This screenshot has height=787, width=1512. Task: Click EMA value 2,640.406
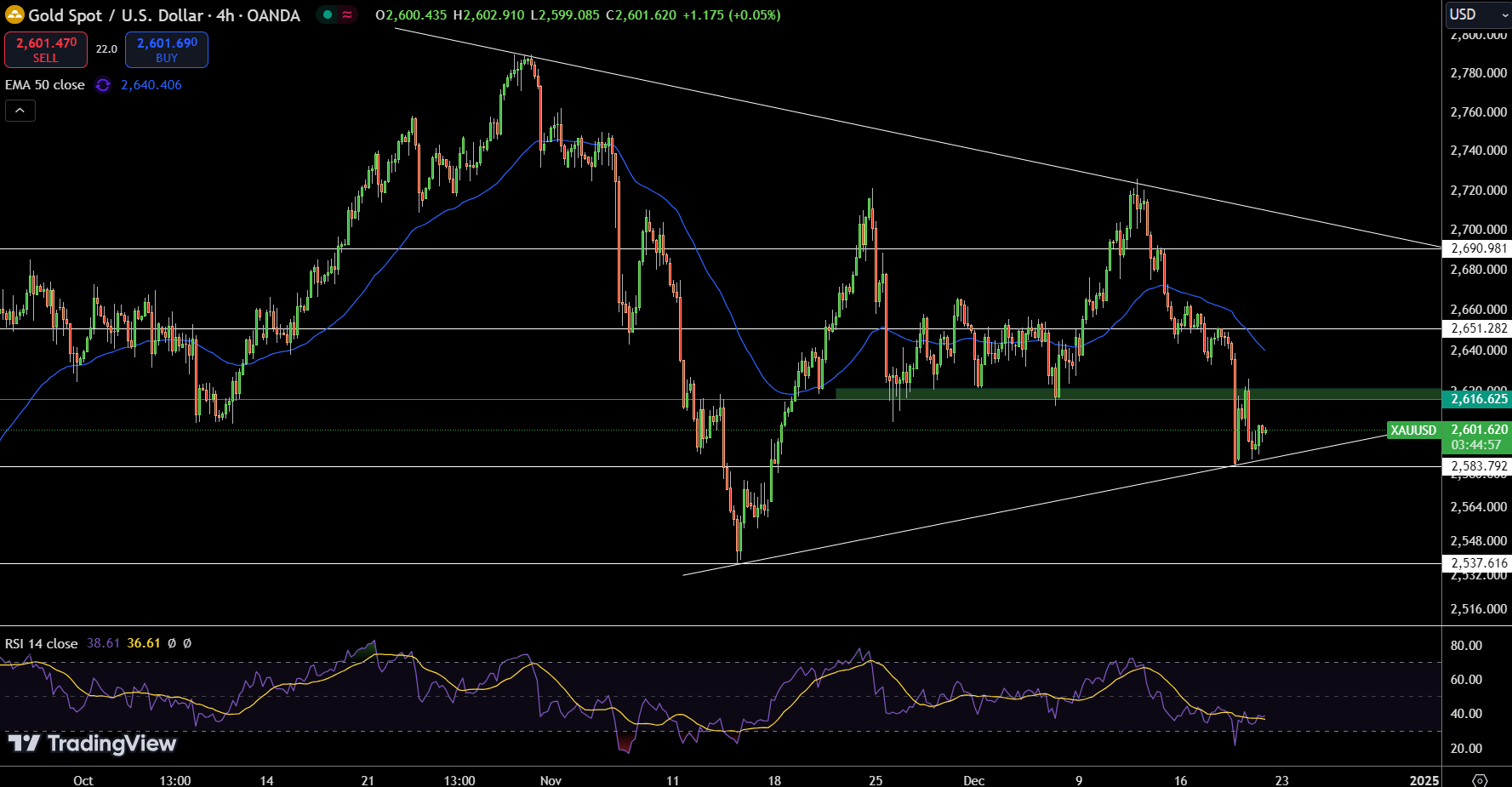click(x=151, y=85)
